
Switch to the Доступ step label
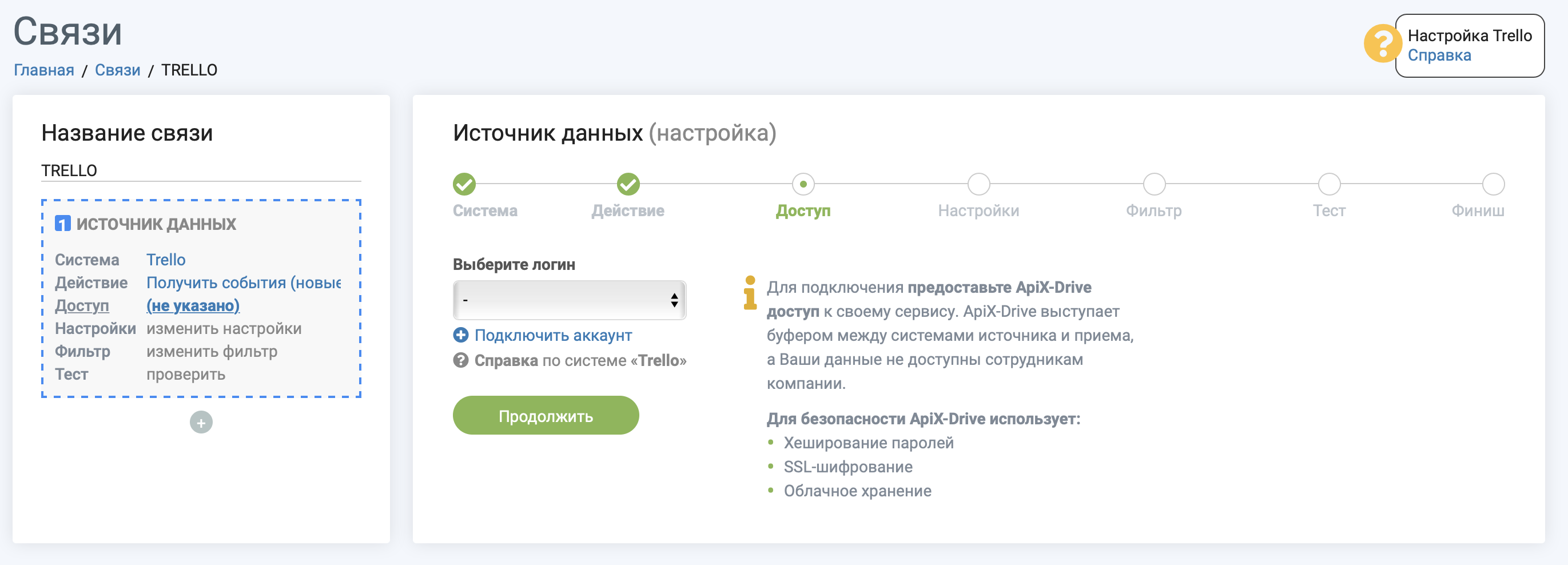tap(803, 210)
